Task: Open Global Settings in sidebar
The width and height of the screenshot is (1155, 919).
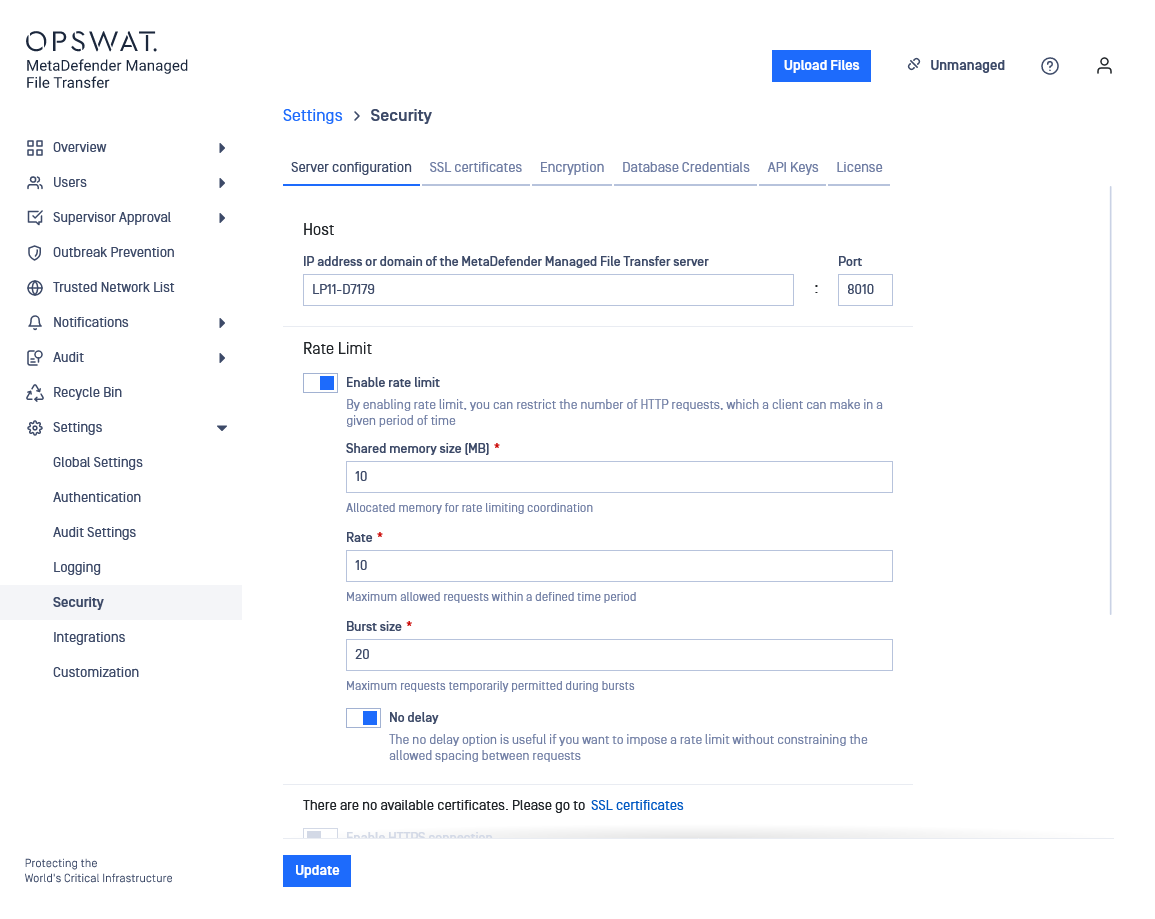Action: click(98, 462)
